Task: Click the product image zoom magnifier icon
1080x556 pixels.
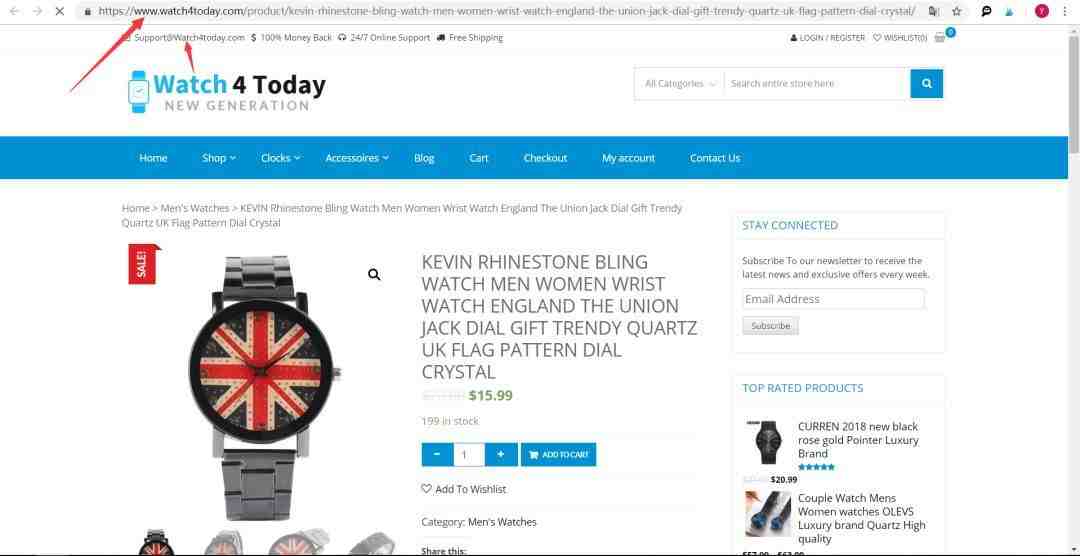Action: tap(374, 275)
